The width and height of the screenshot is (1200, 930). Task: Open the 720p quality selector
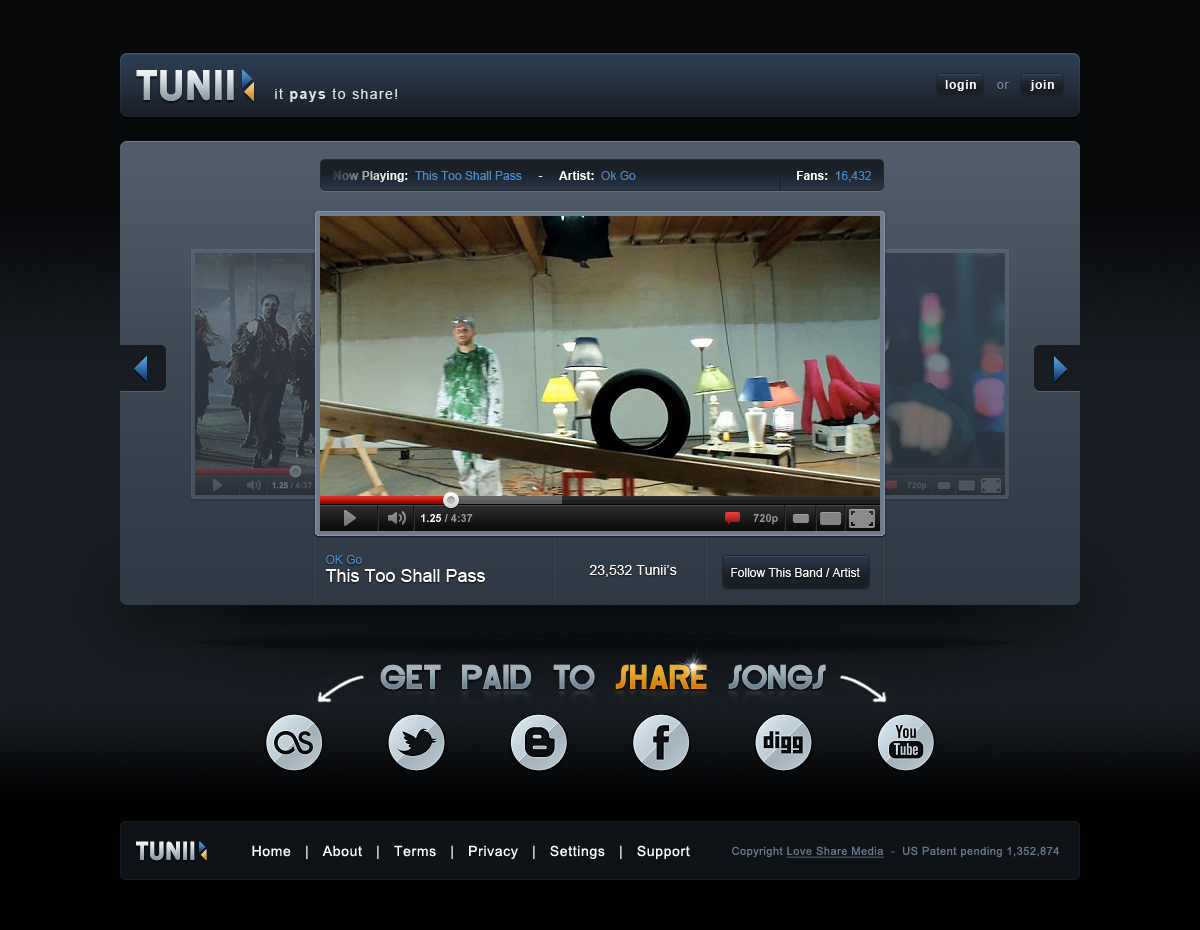(x=765, y=518)
